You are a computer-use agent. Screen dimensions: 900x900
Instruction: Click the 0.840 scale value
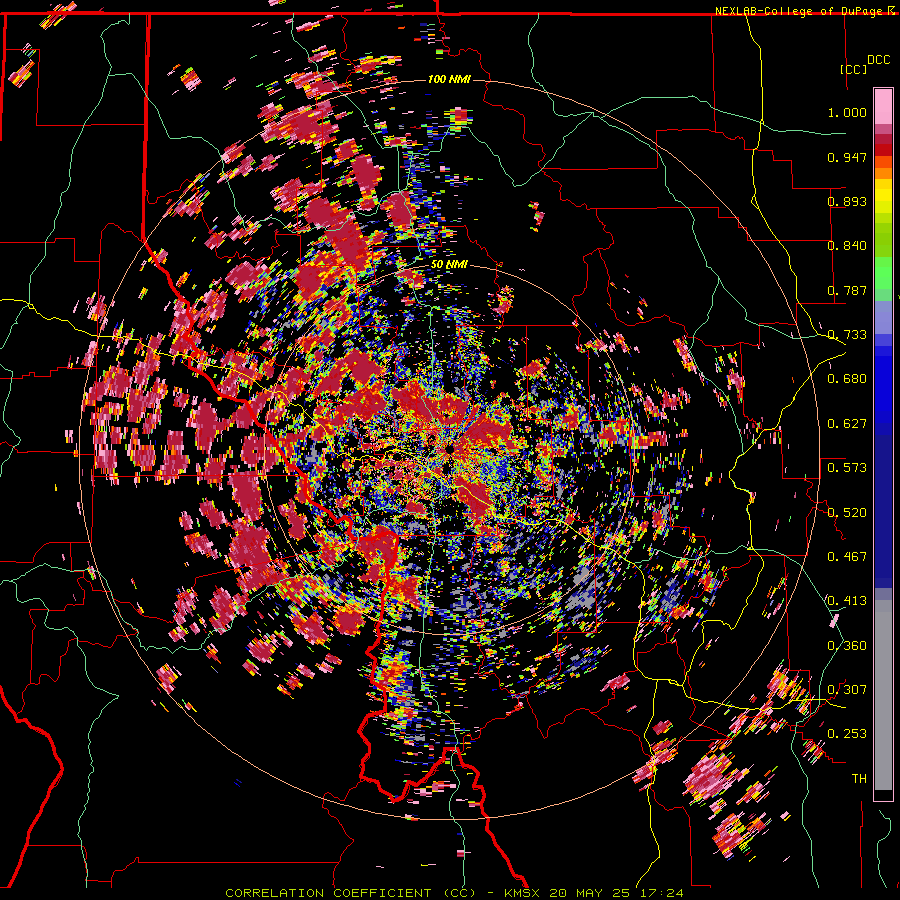[847, 246]
